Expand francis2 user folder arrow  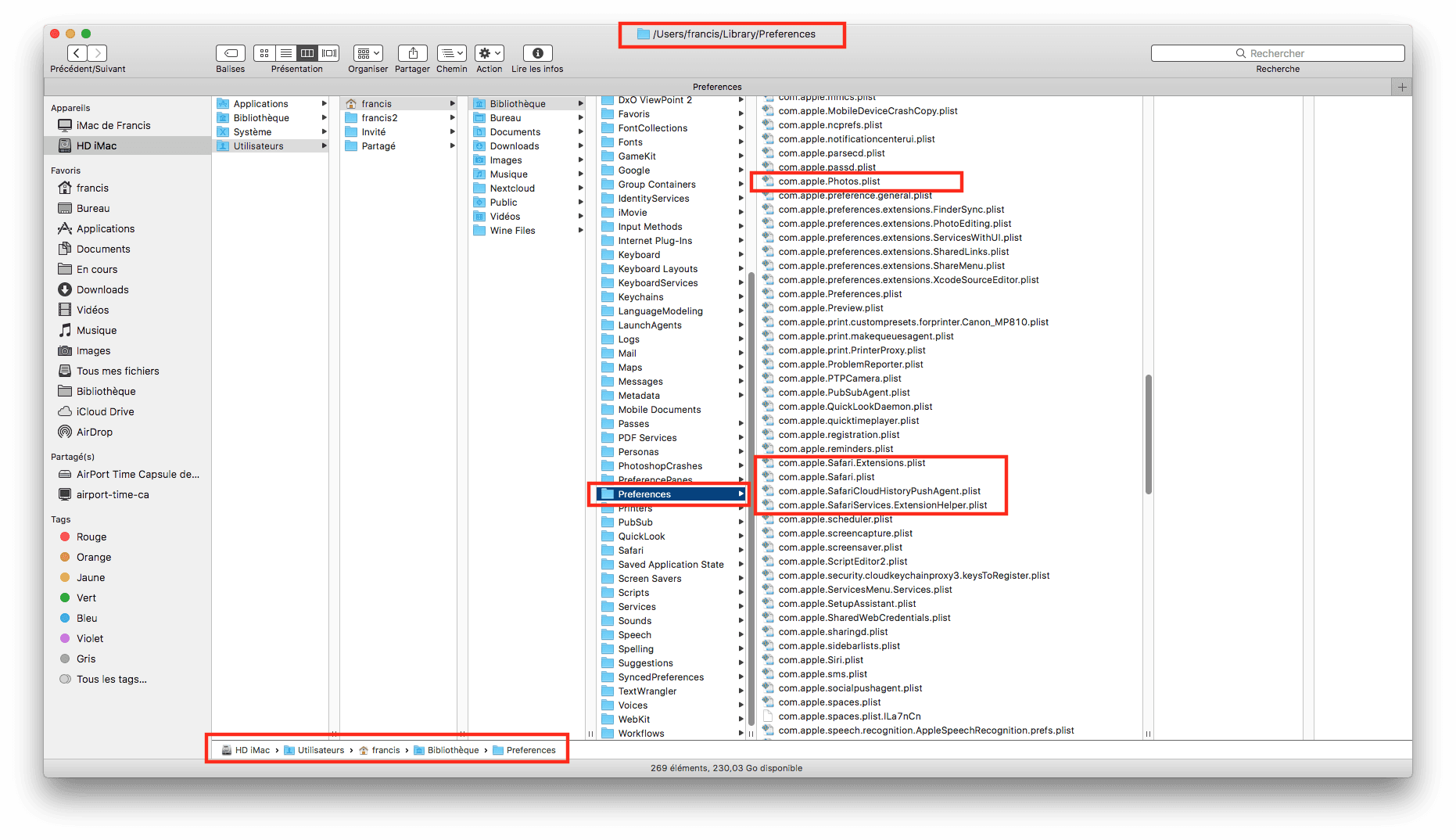(452, 117)
